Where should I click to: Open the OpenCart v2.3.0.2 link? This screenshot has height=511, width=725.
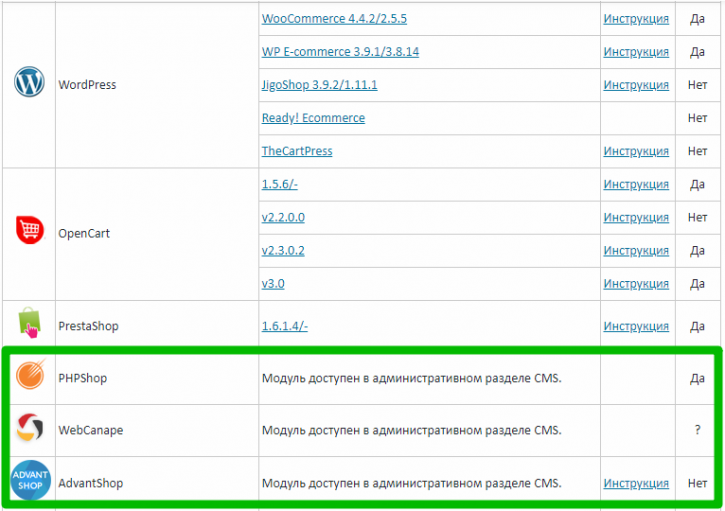[x=283, y=250]
